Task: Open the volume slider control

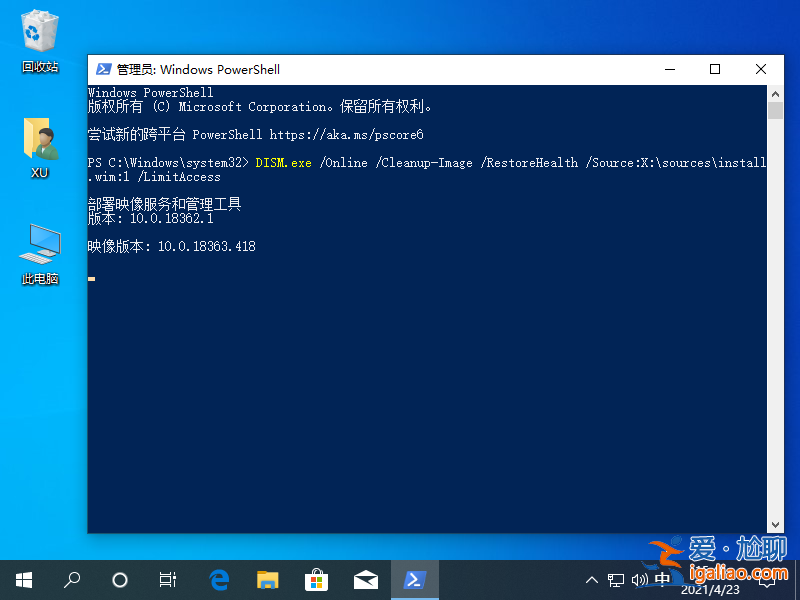Action: point(640,580)
